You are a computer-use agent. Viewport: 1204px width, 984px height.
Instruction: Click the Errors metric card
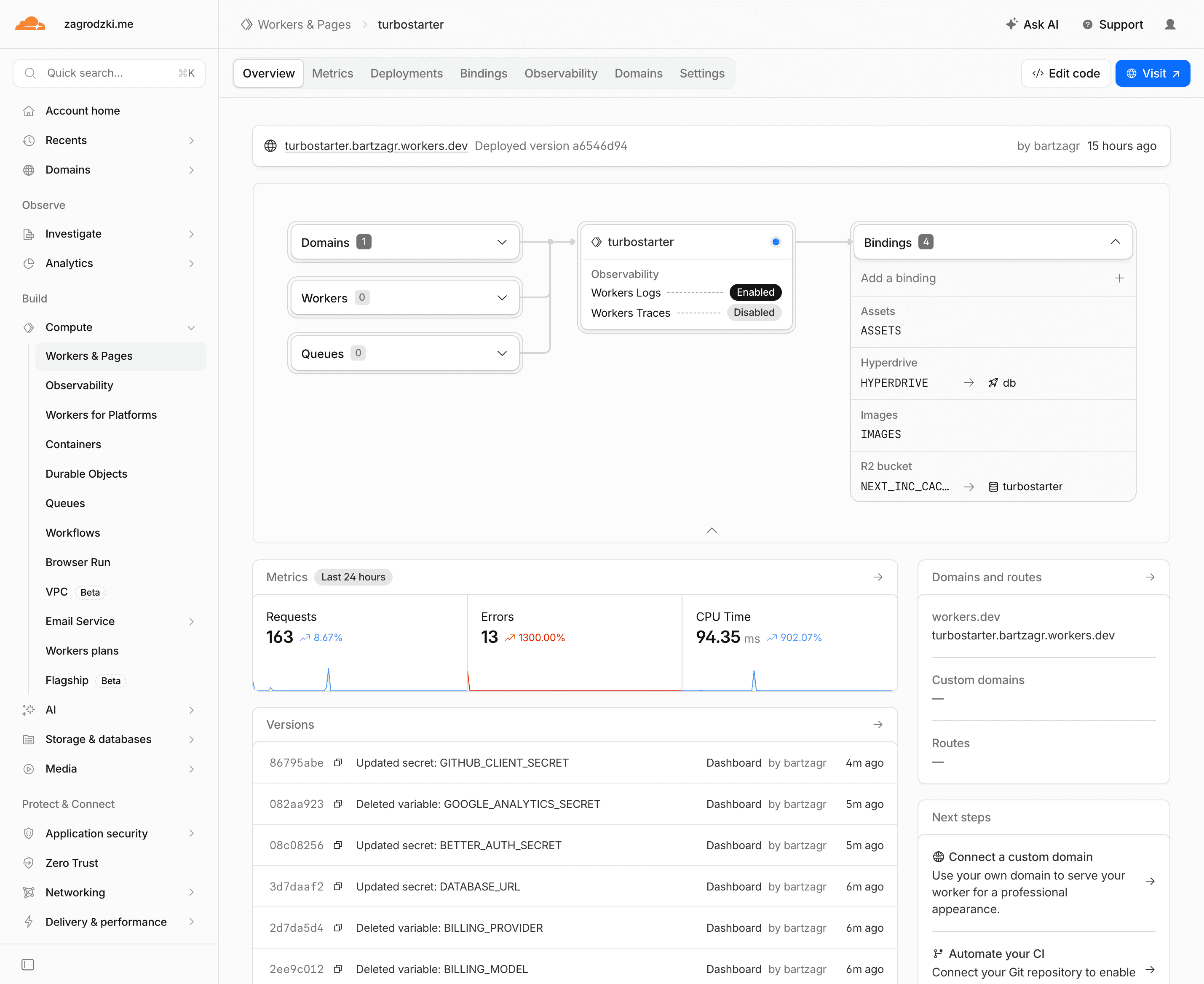click(574, 643)
